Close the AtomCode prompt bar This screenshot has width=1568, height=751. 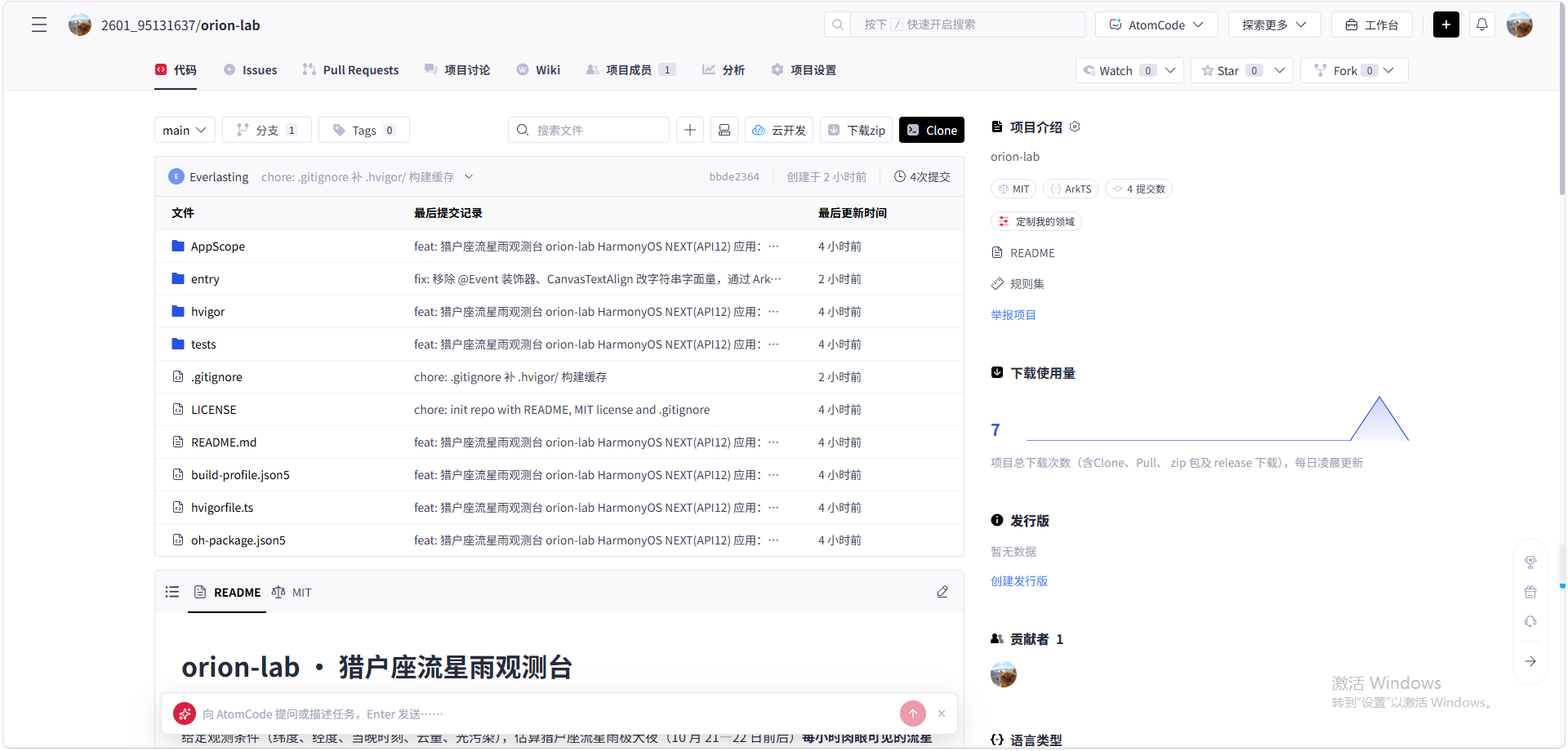(942, 713)
